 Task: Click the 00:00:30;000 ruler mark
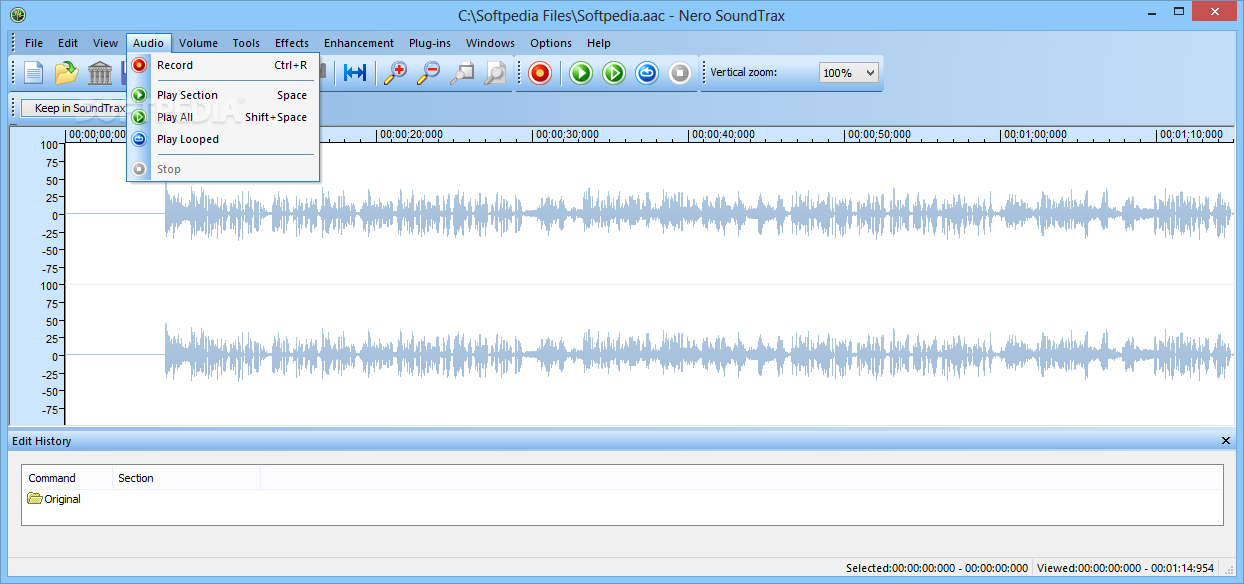coord(567,134)
